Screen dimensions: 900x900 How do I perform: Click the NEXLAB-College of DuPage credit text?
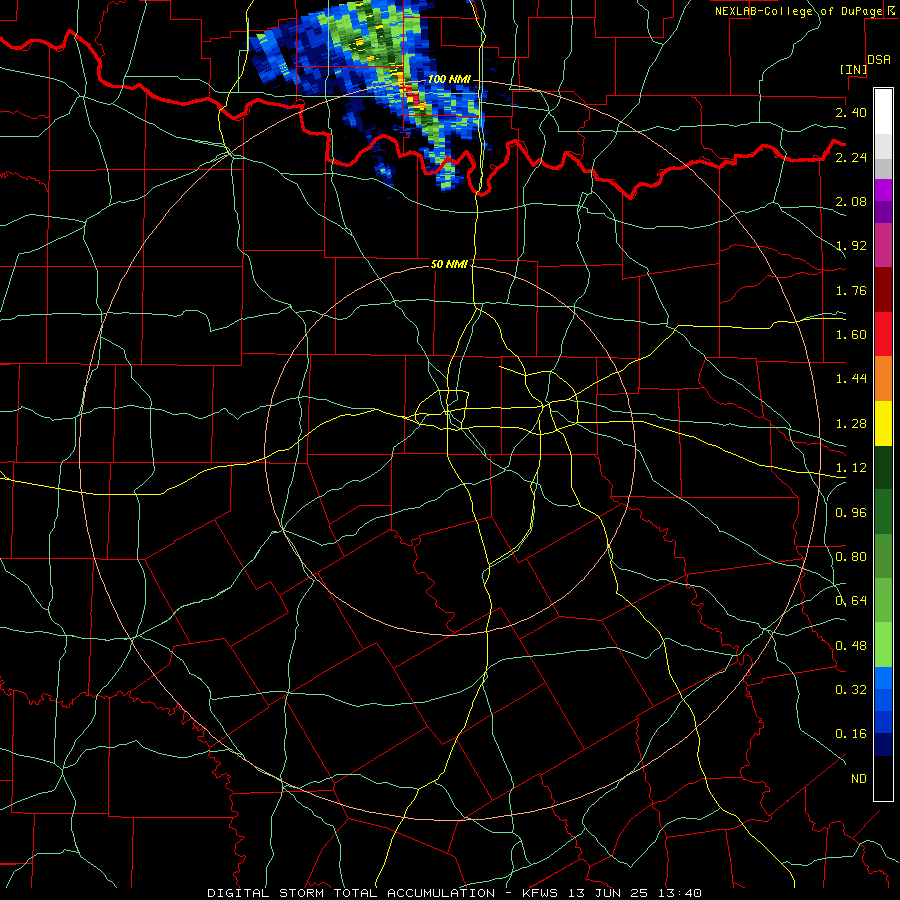click(x=798, y=11)
